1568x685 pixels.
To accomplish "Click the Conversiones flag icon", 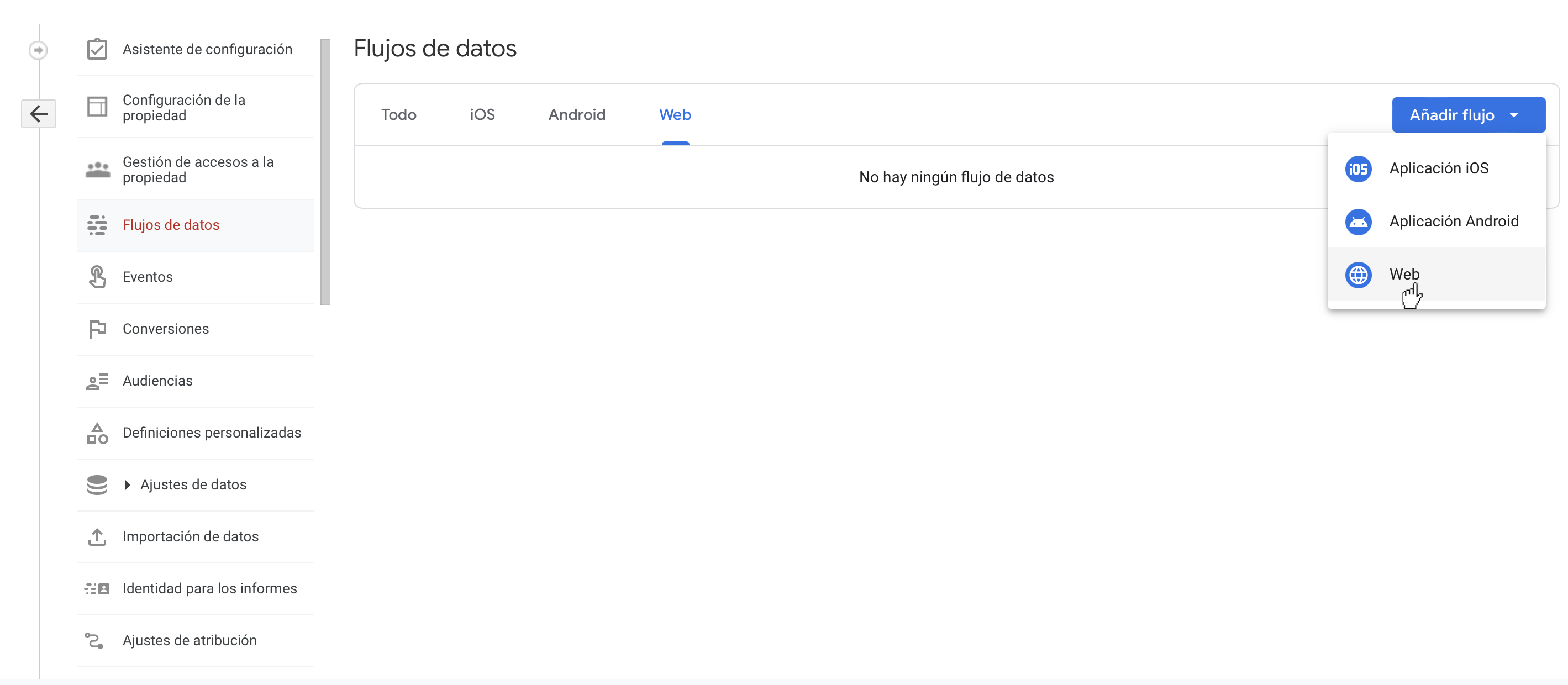I will tap(97, 329).
